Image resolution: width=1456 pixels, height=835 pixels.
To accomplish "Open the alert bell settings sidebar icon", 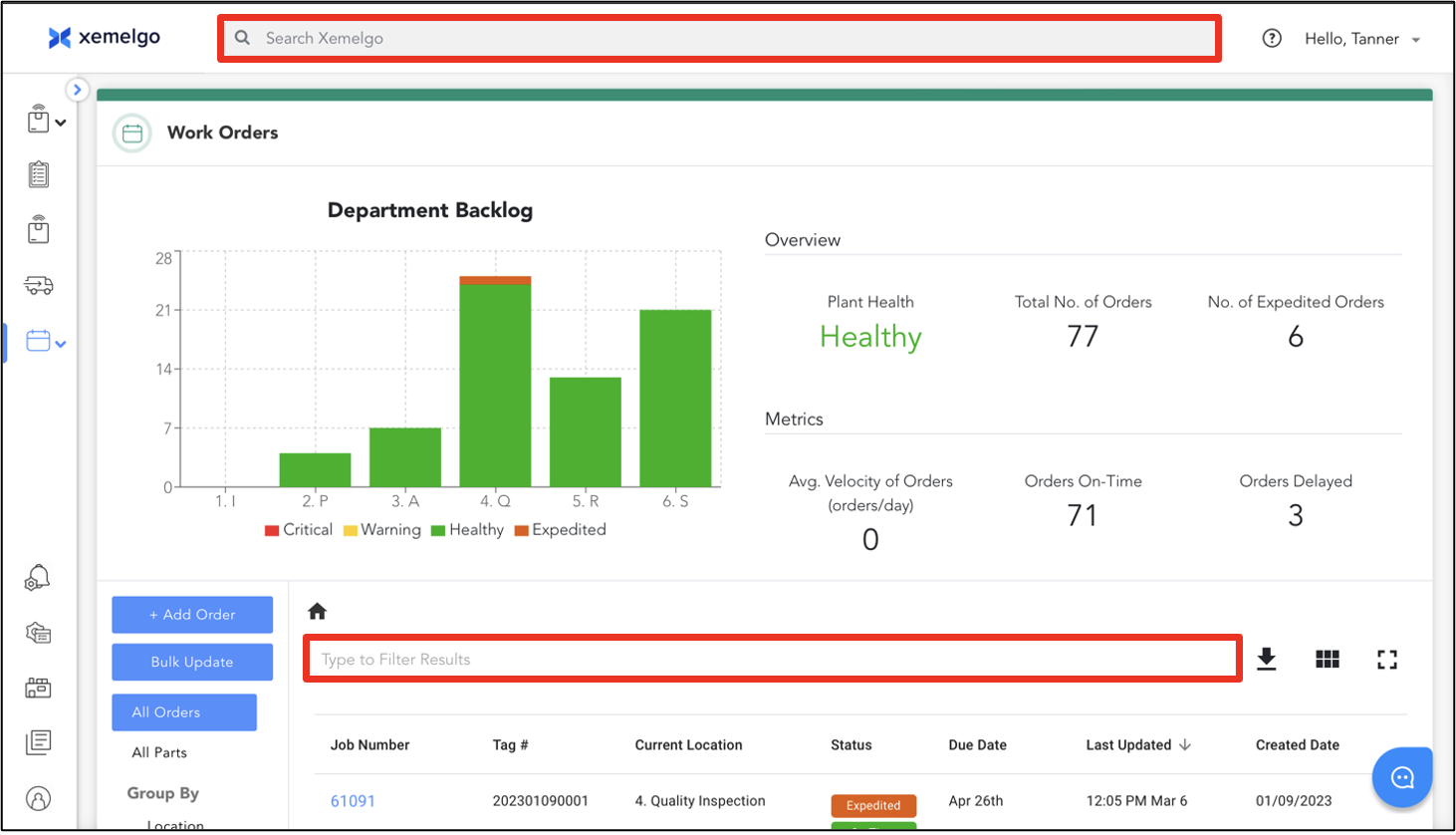I will pyautogui.click(x=38, y=578).
